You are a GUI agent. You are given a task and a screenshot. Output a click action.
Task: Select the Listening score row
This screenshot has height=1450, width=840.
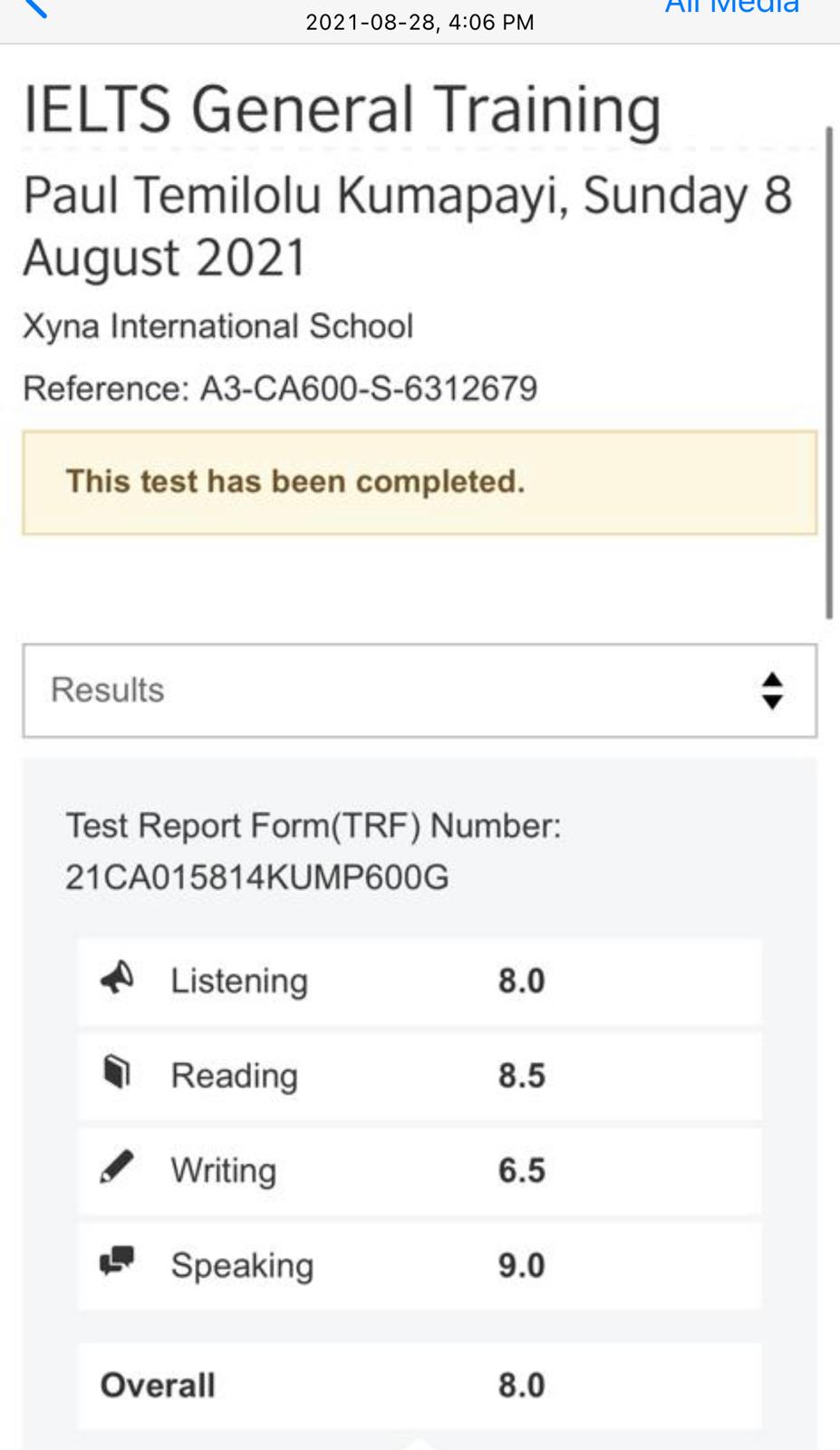point(420,981)
